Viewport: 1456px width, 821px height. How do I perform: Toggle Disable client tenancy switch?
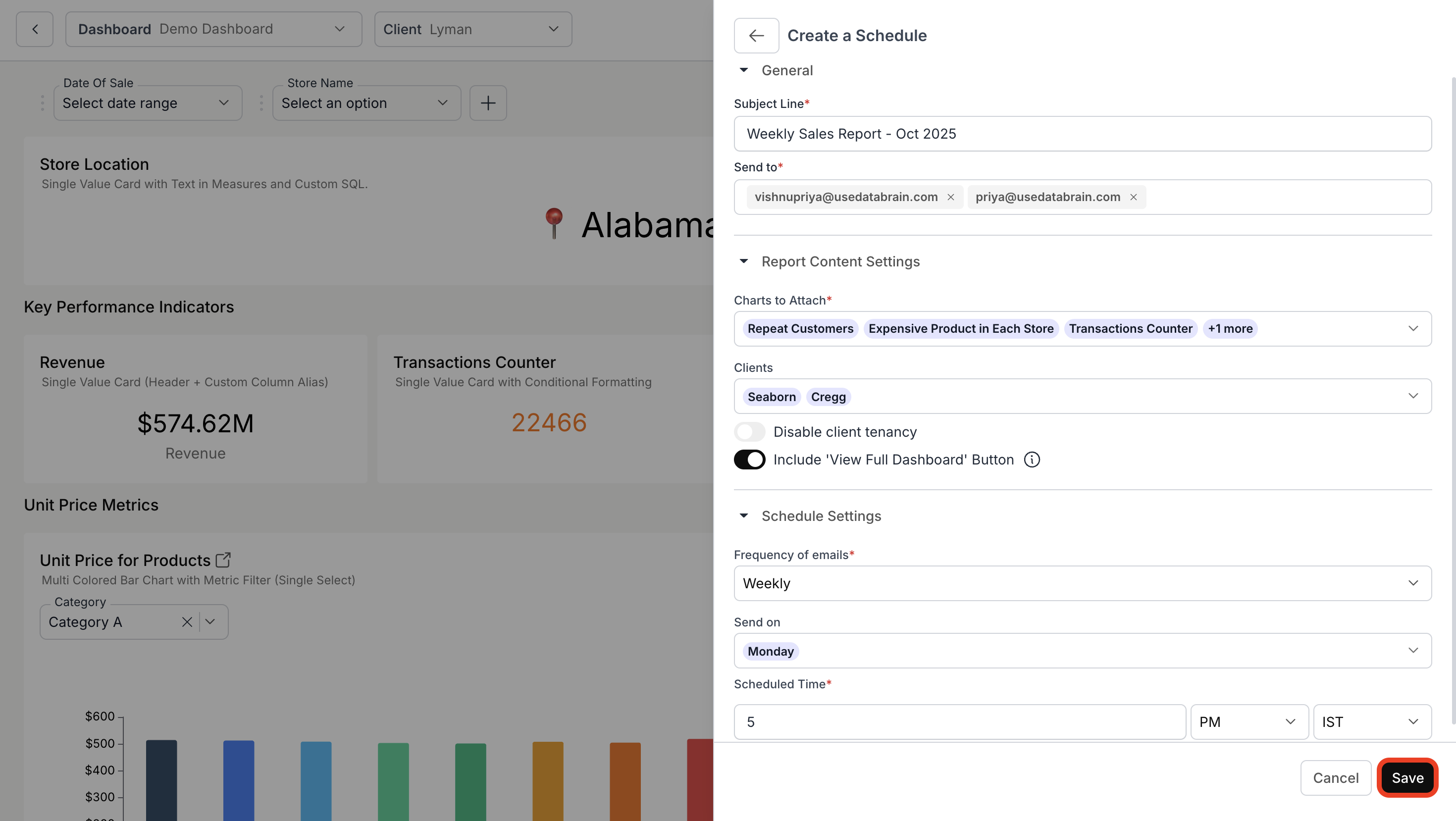[x=749, y=432]
